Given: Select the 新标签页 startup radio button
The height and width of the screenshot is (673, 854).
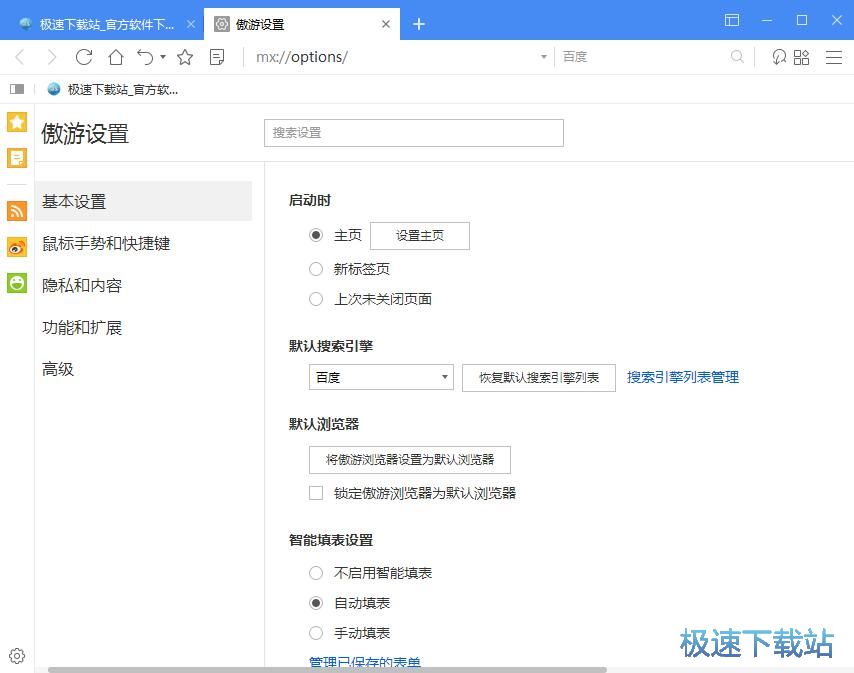Looking at the screenshot, I should click(316, 269).
